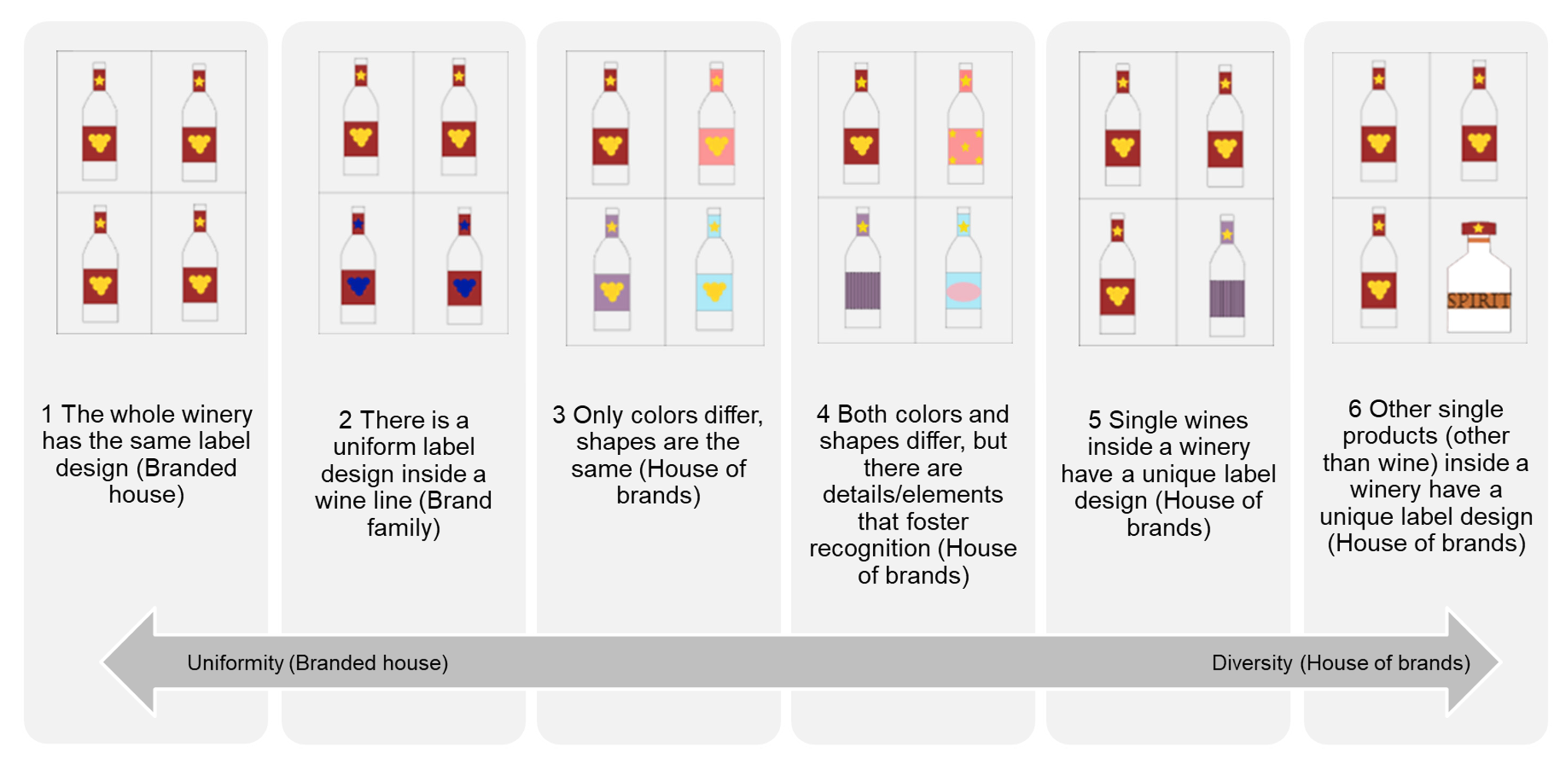This screenshot has width=1568, height=763.
Task: Click the SPIRIT bottle in panel 6
Action: tap(1478, 280)
